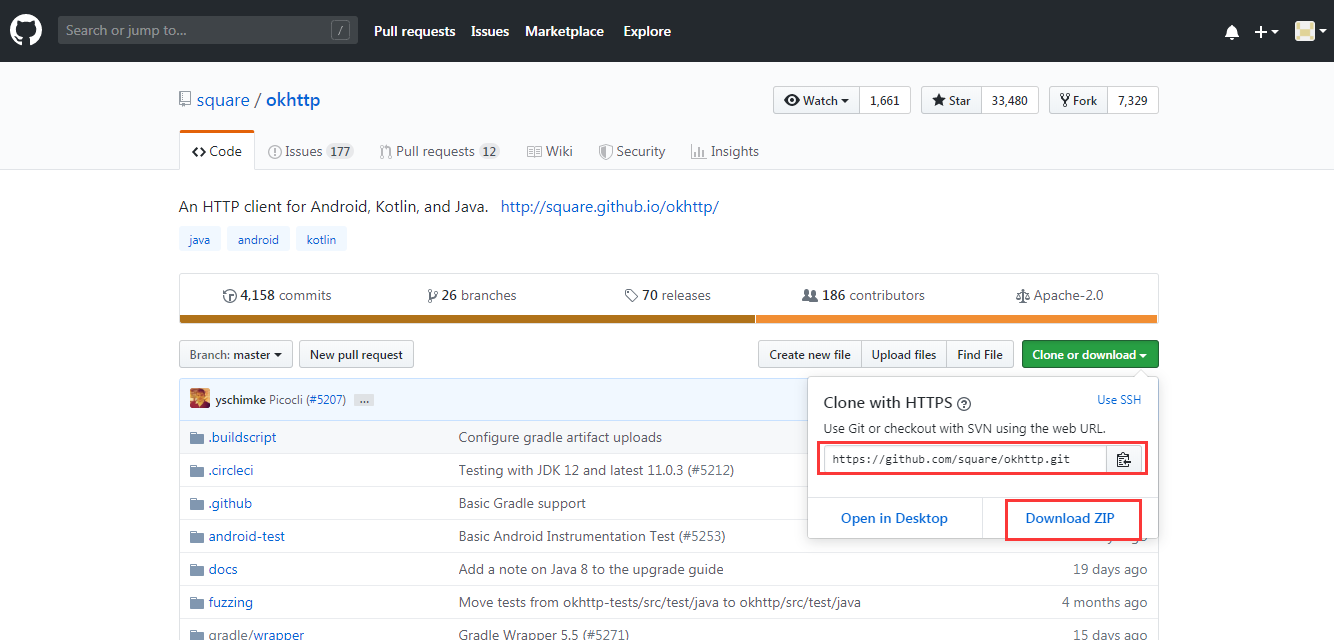Screen dimensions: 1334x640
Task: Open the .circleci folder
Action: click(x=231, y=470)
